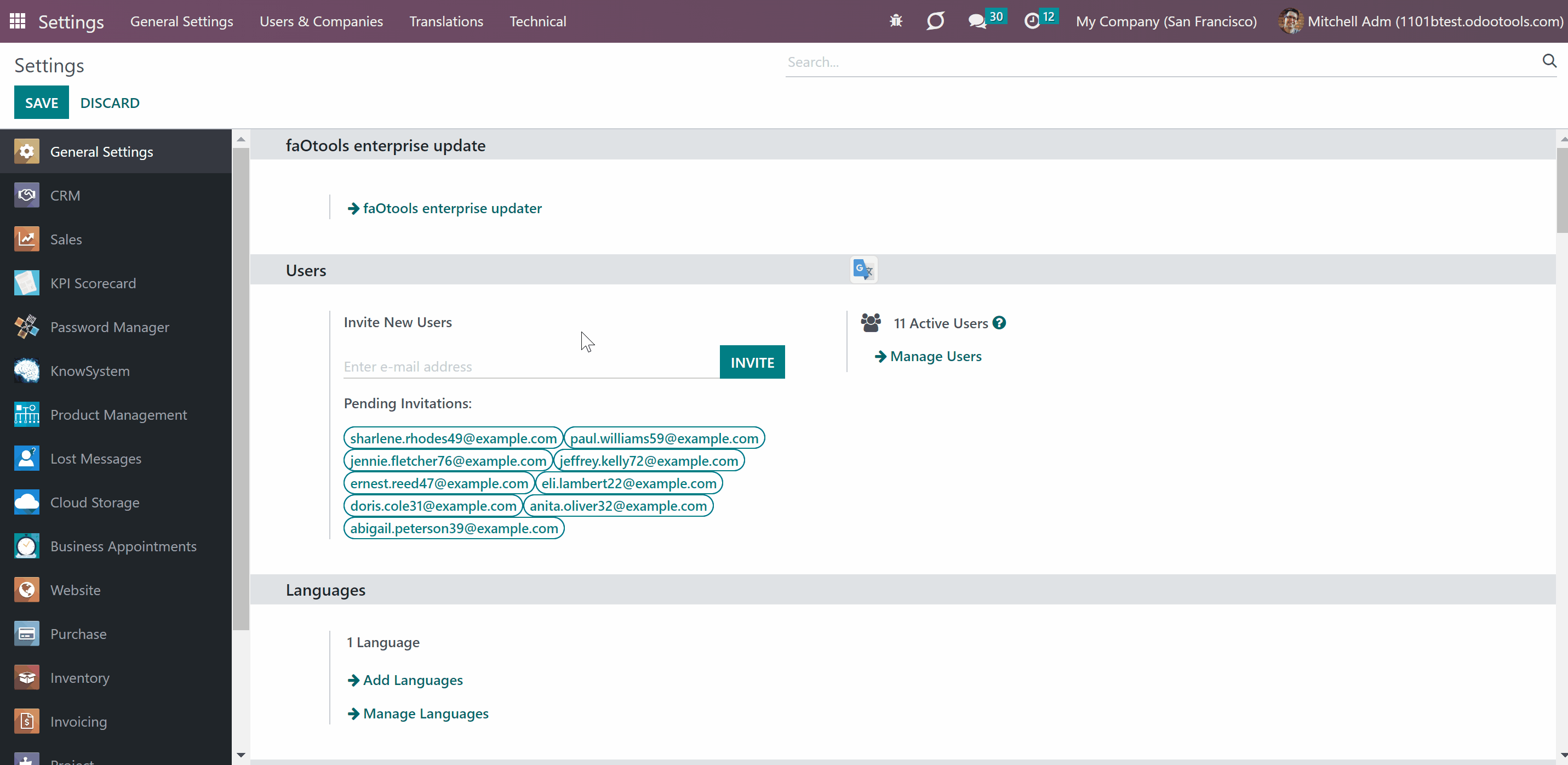Image resolution: width=1568 pixels, height=765 pixels.
Task: Click the active users group icon
Action: [871, 323]
